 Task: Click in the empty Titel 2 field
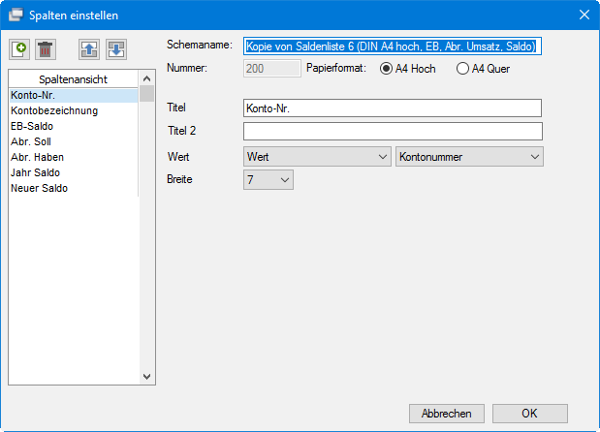click(x=393, y=131)
